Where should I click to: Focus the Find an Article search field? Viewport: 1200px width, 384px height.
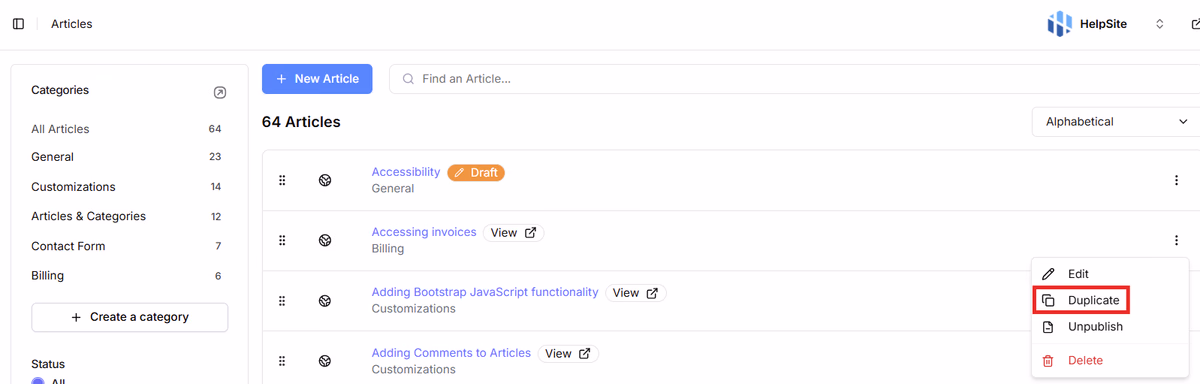pyautogui.click(x=795, y=79)
